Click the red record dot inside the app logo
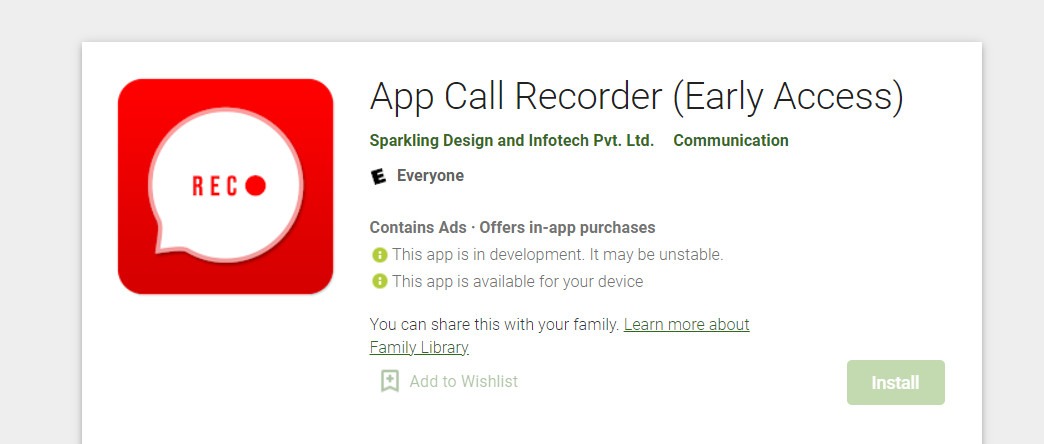Viewport: 1044px width, 444px height. click(256, 186)
